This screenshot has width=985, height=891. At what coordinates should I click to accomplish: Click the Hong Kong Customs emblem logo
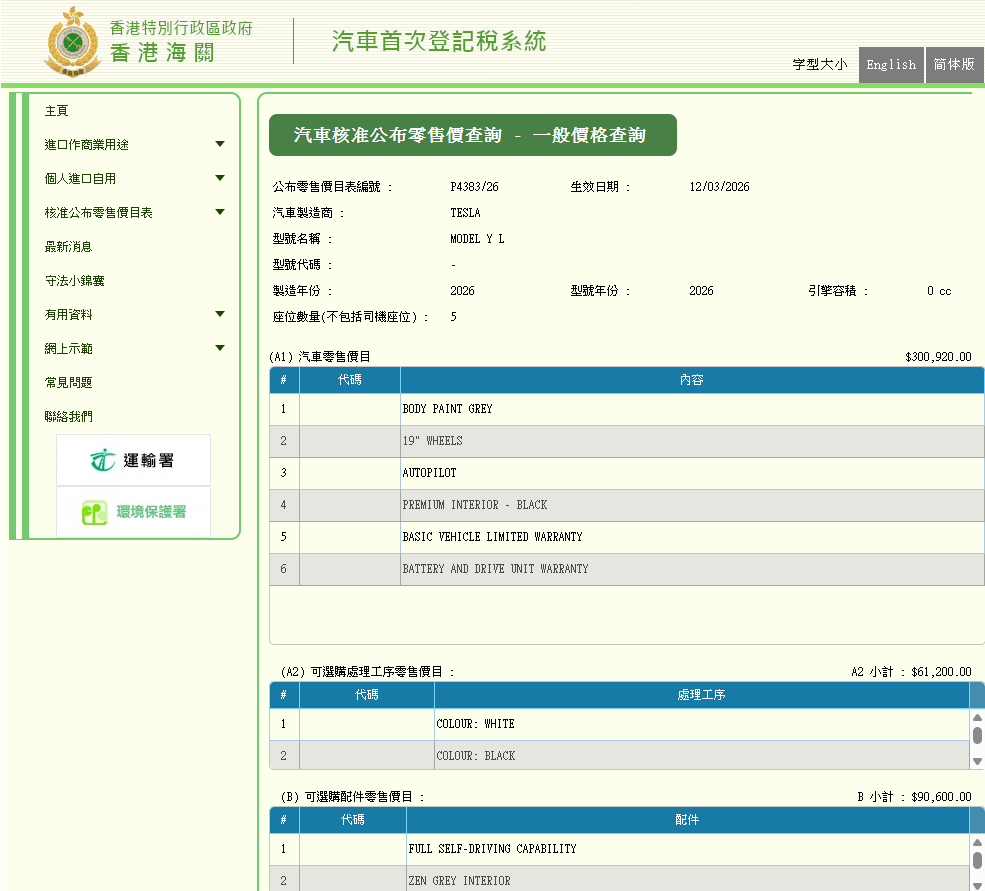point(72,42)
